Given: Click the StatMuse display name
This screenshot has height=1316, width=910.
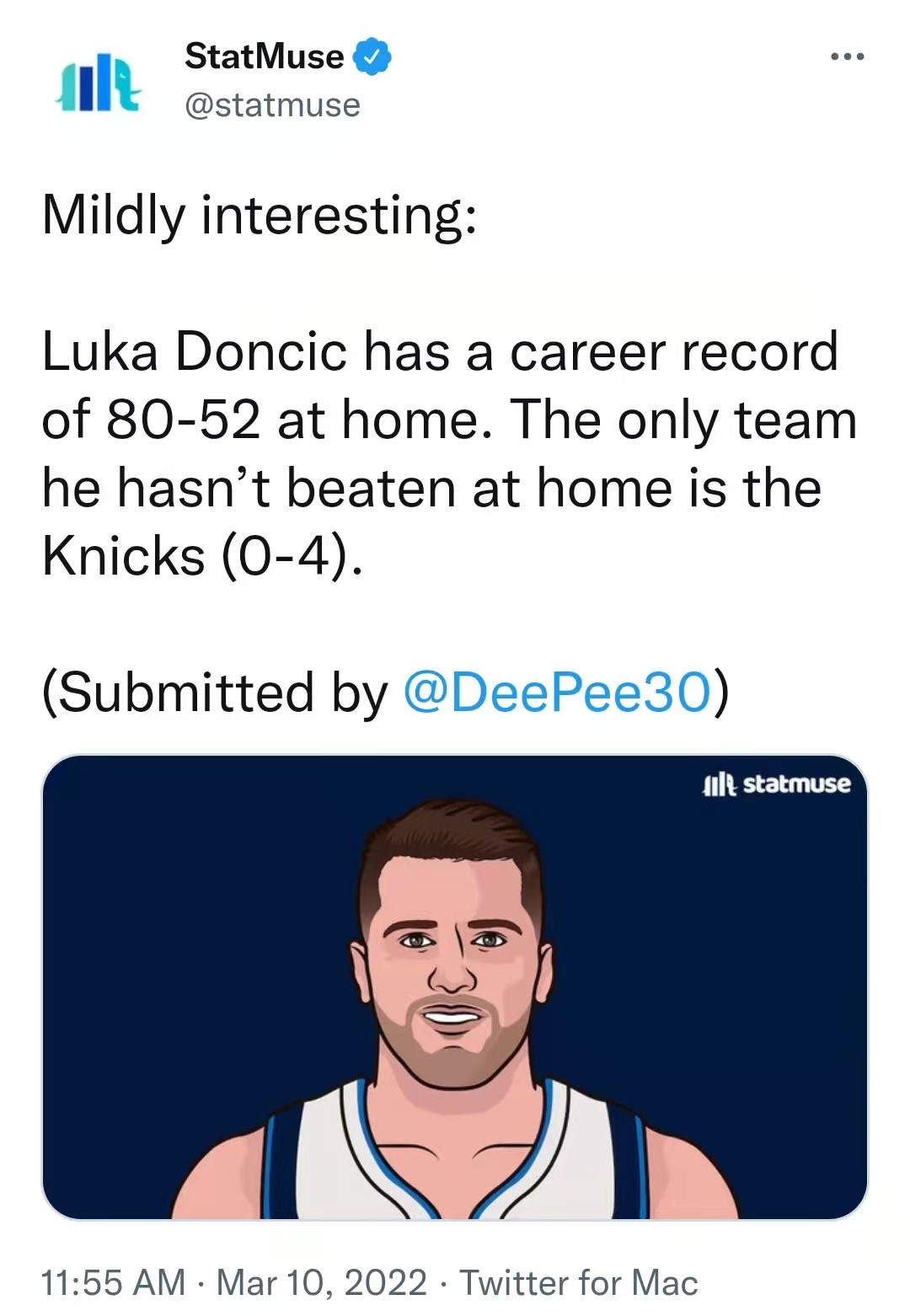Looking at the screenshot, I should tap(264, 56).
